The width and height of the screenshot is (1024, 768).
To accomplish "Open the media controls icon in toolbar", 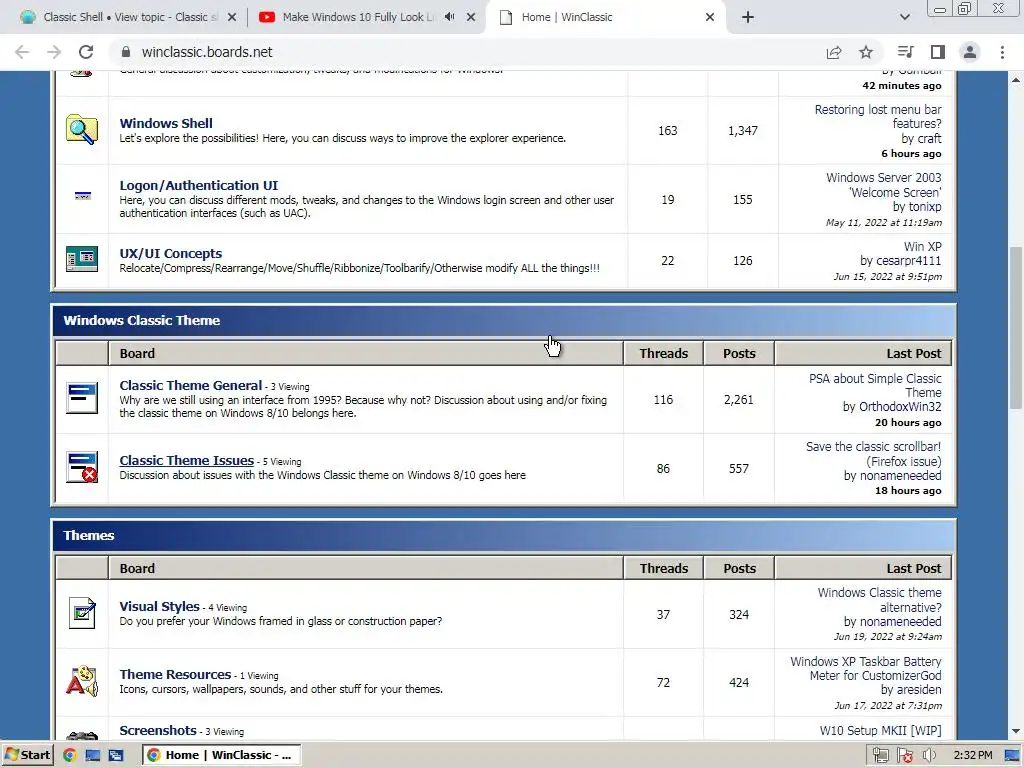I will [905, 52].
